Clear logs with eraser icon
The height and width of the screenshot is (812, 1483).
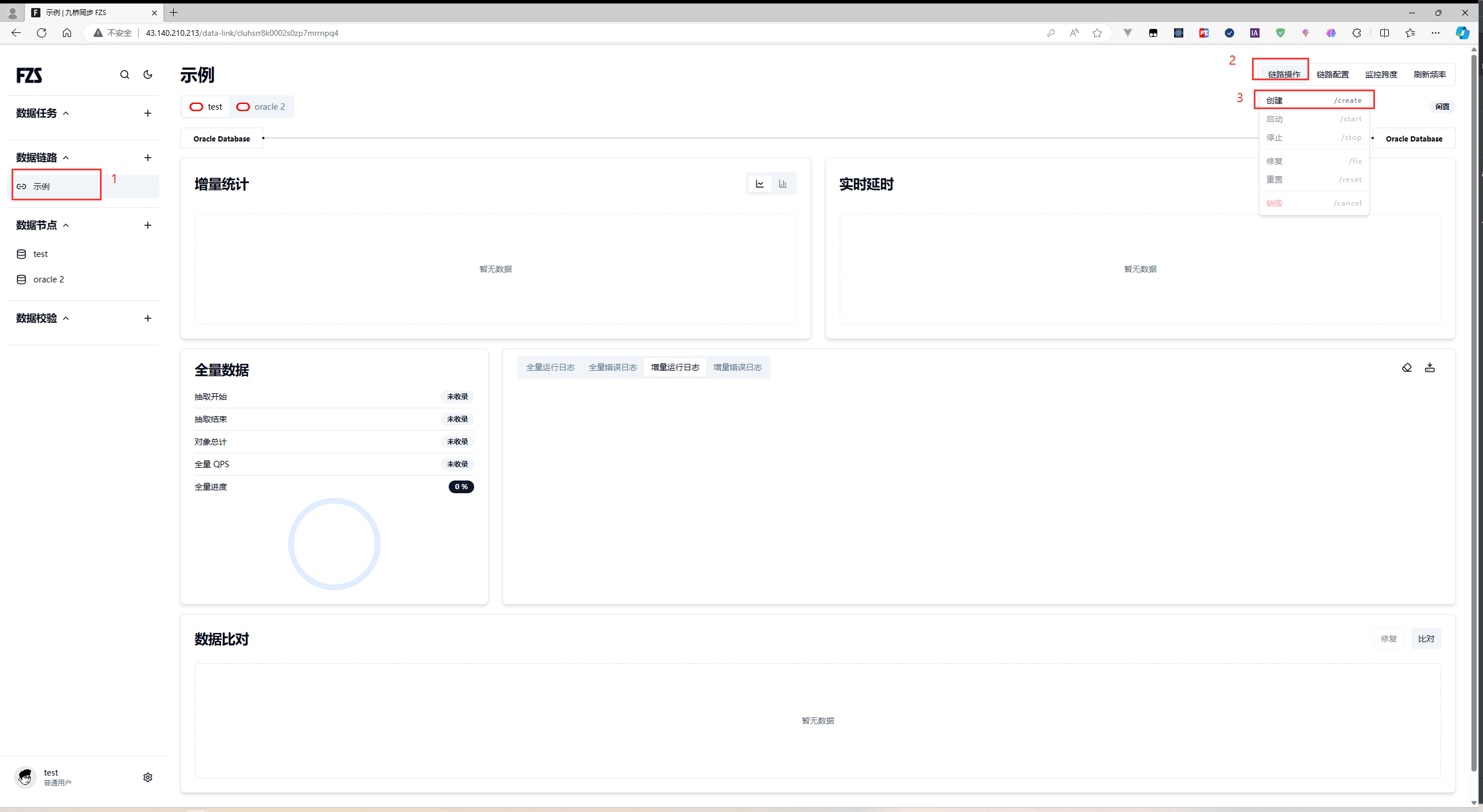click(x=1407, y=367)
